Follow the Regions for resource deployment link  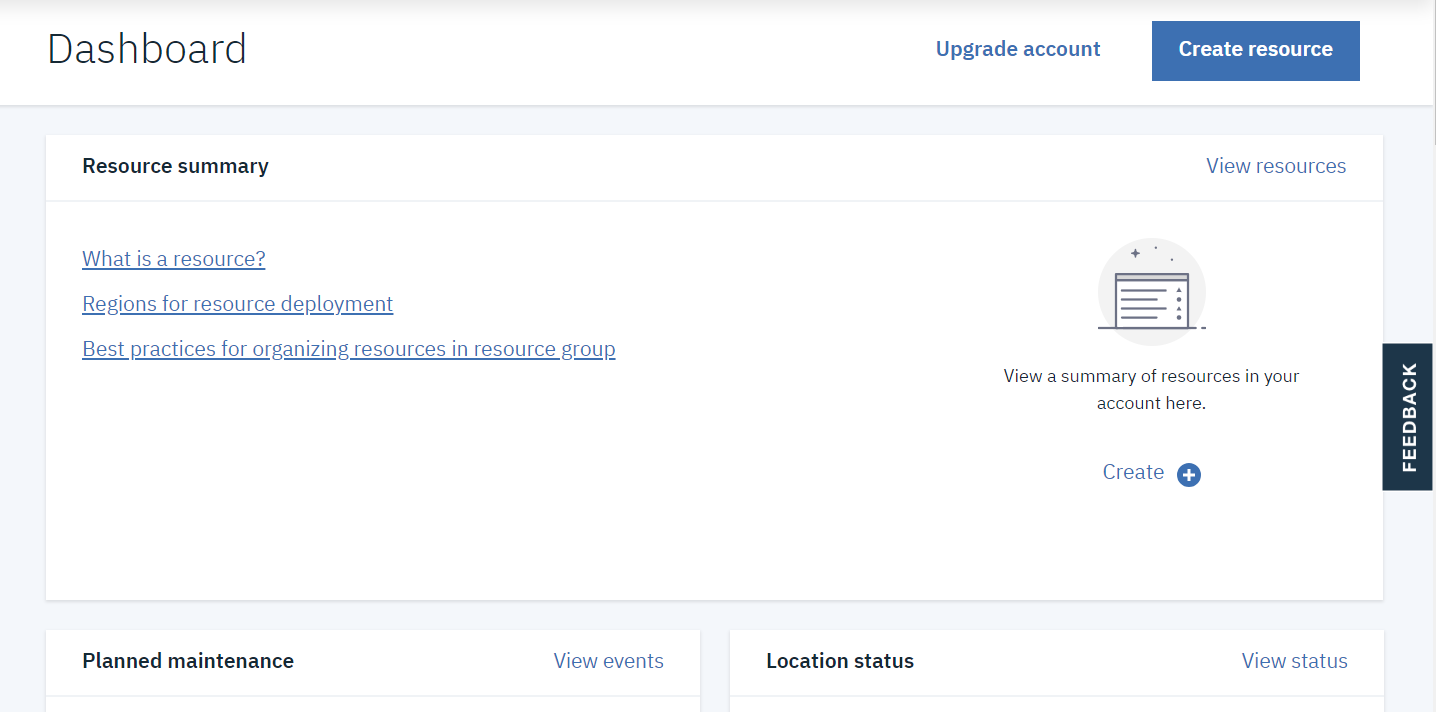[237, 304]
